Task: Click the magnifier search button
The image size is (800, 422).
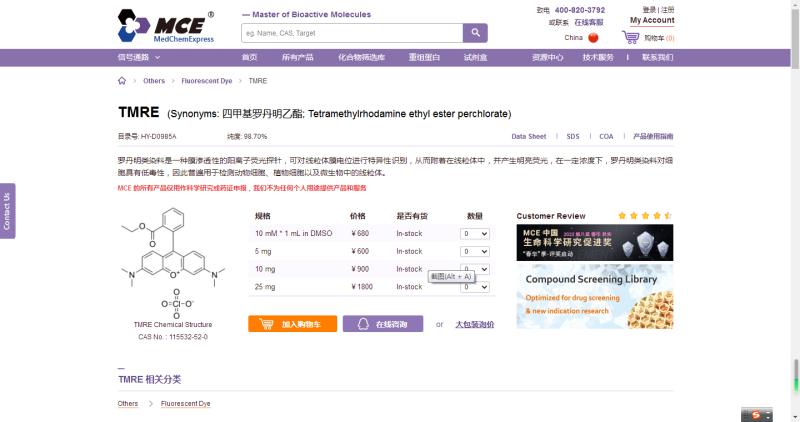Action: click(475, 33)
